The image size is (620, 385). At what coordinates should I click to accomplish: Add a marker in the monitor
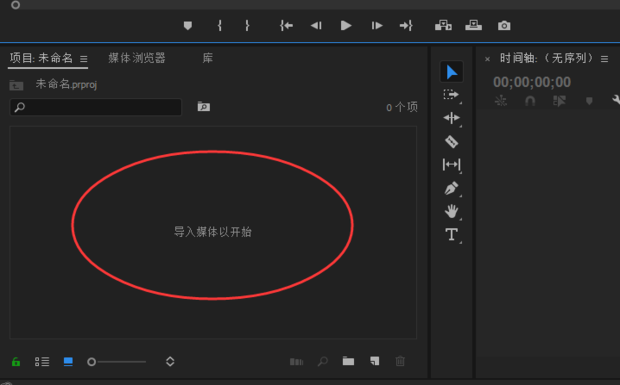point(188,26)
